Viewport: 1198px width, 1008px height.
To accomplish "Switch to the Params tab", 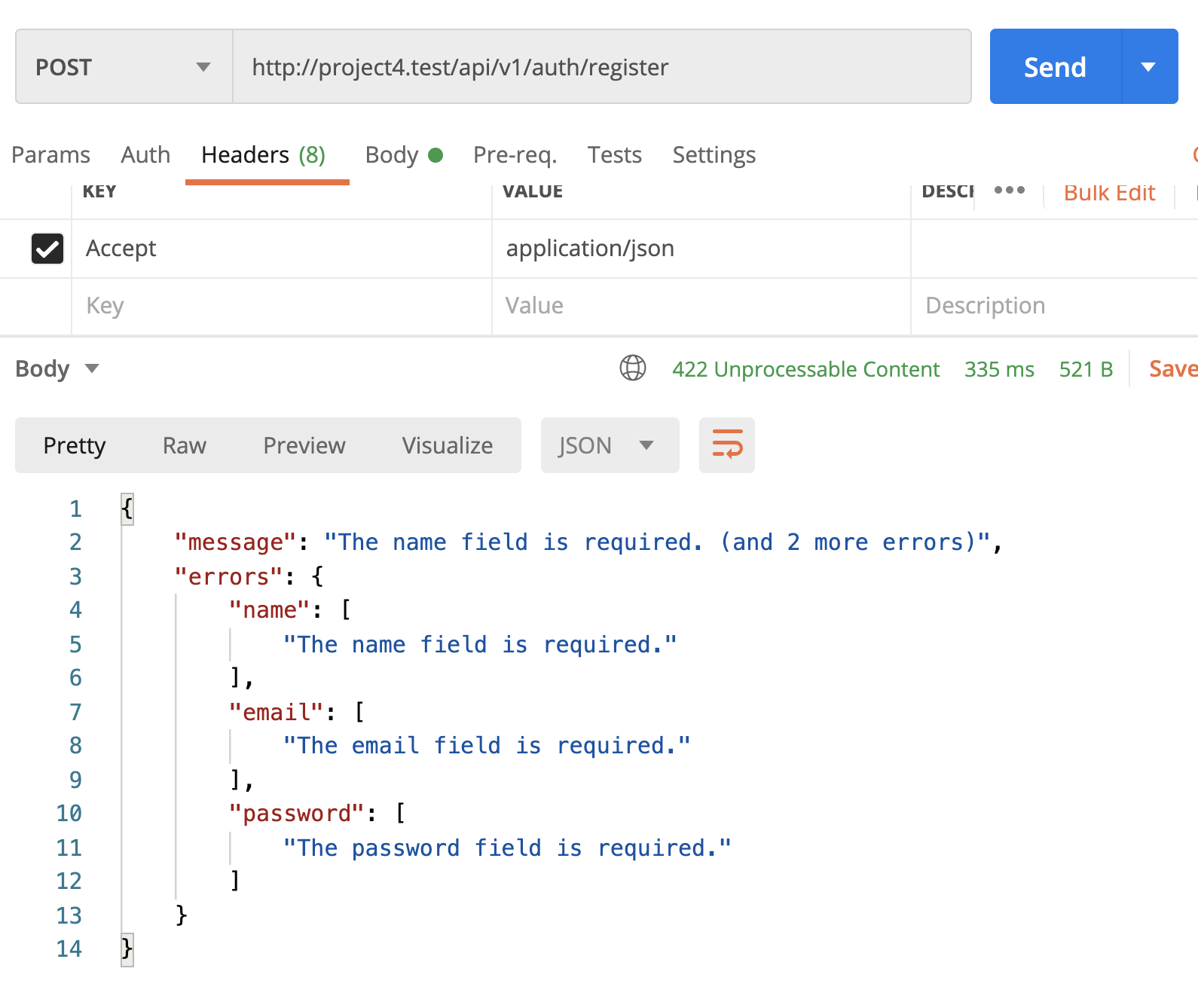I will tap(51, 154).
